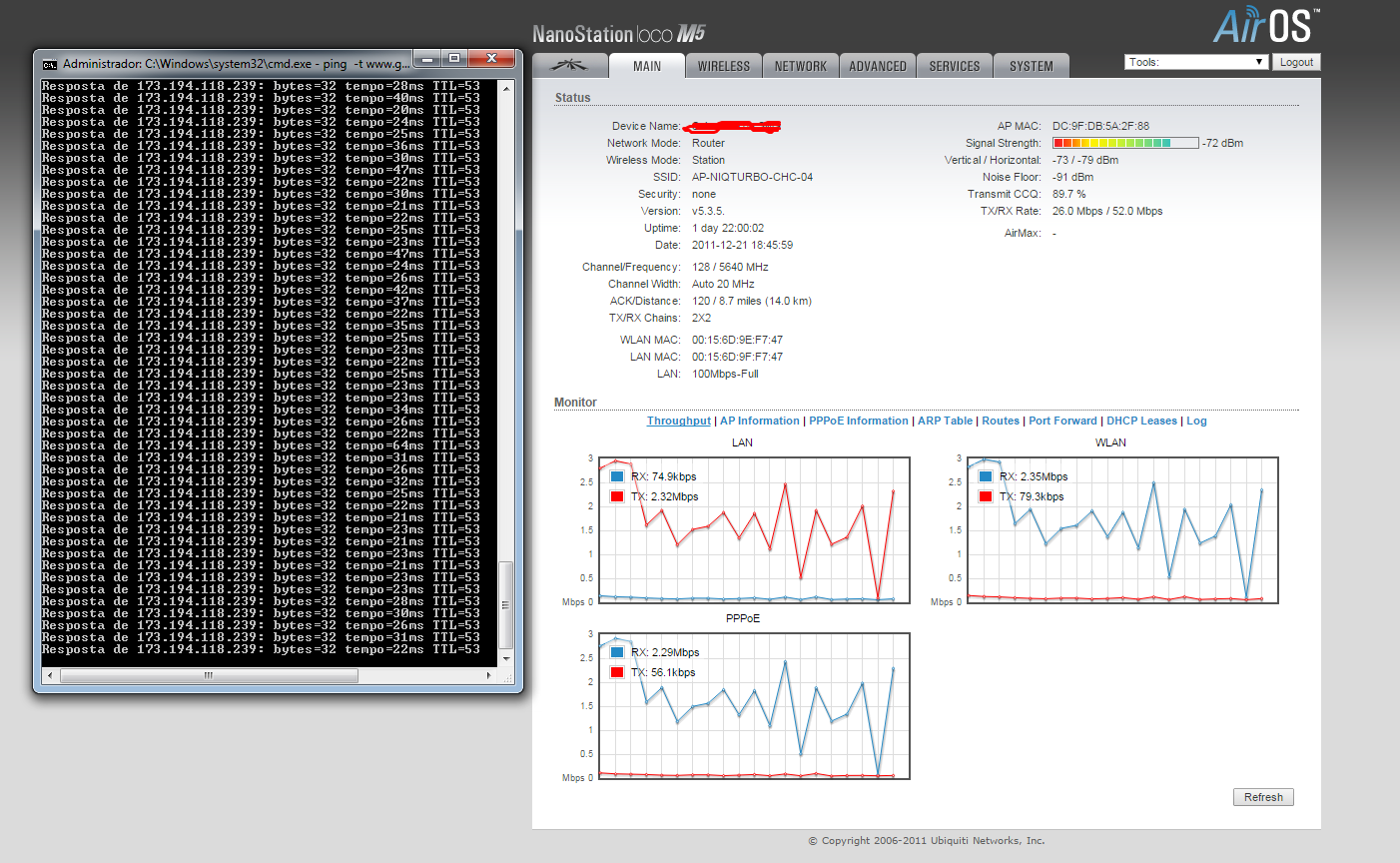This screenshot has height=863, width=1400.
Task: Show the ARP Table link
Action: tap(945, 422)
